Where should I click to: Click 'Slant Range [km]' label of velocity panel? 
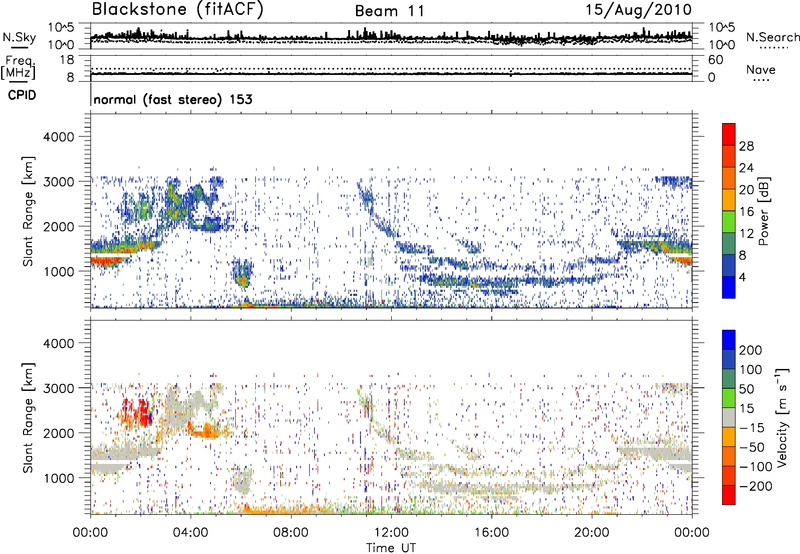click(28, 418)
